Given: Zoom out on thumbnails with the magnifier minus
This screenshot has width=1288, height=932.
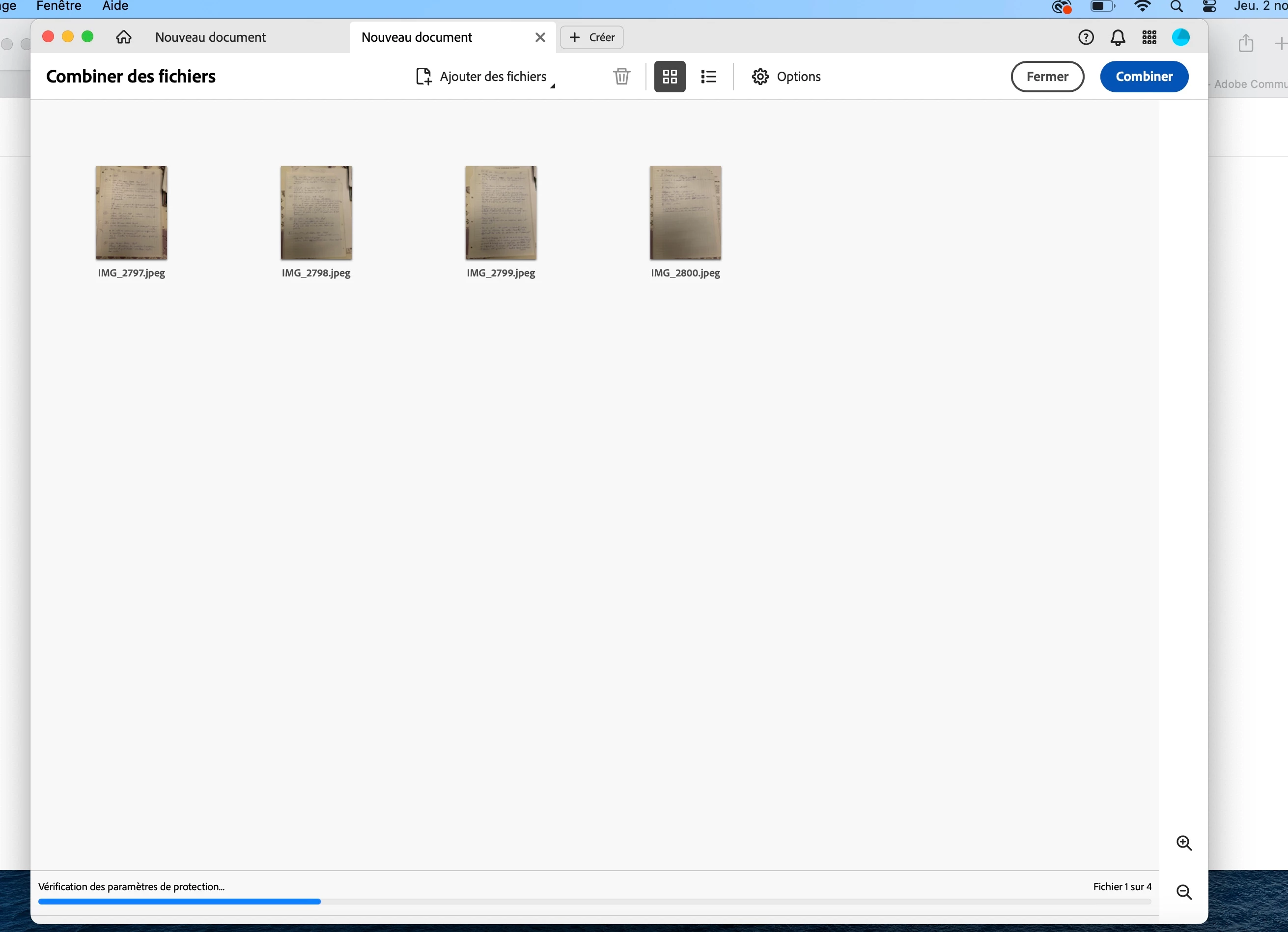Looking at the screenshot, I should 1183,892.
